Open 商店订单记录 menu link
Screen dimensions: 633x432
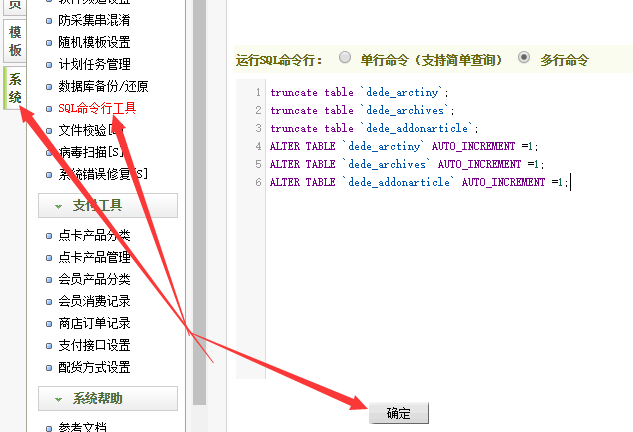[x=94, y=323]
